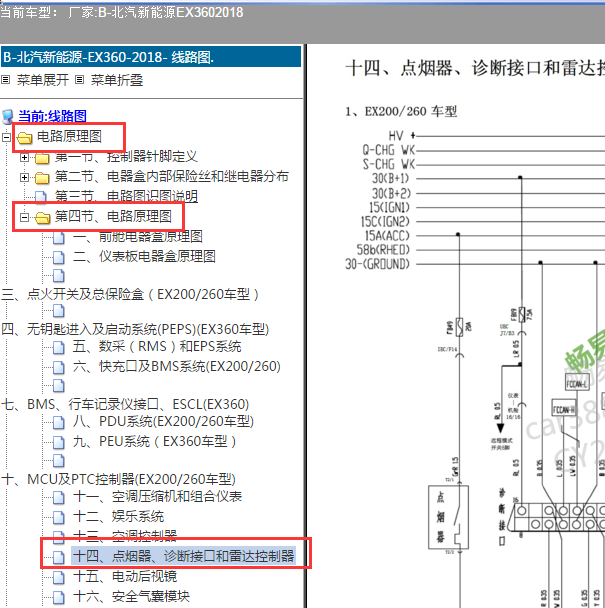Click page icon of 六、快充口及BMS系统
605x608 pixels.
pyautogui.click(x=59, y=367)
